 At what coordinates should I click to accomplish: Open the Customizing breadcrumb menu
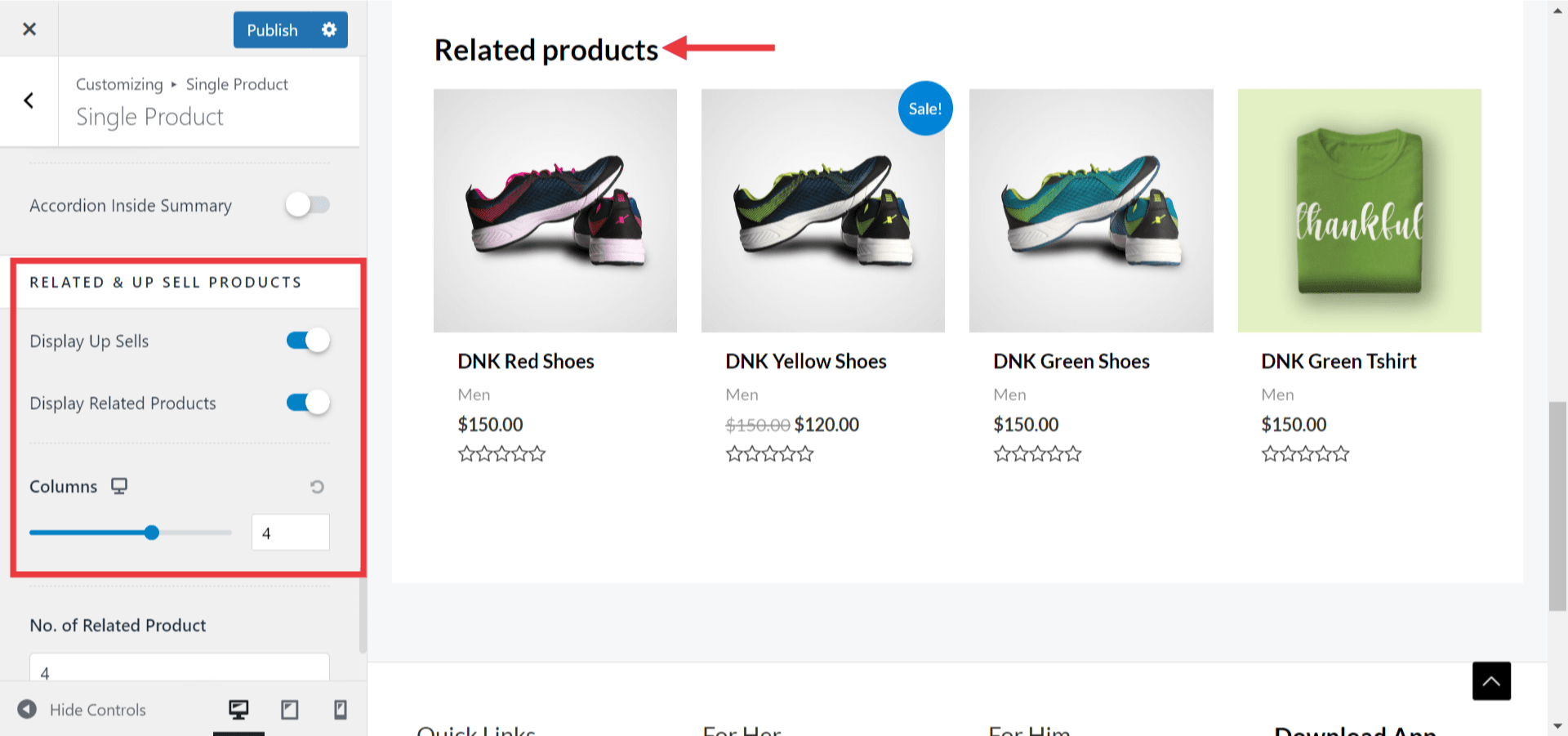pos(119,83)
